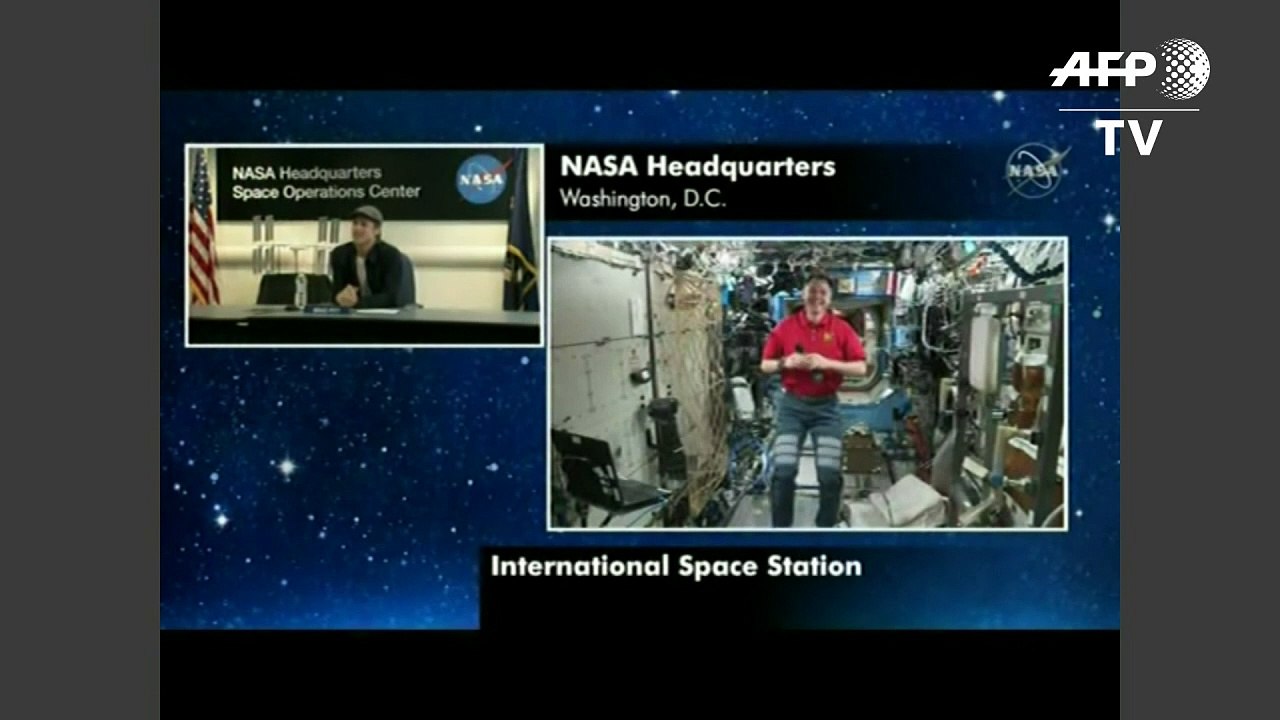The width and height of the screenshot is (1280, 720).
Task: Select the "NASA Headquarters" title text
Action: pos(697,166)
